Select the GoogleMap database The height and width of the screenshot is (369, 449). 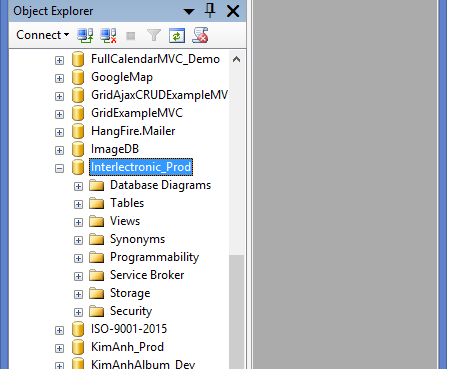122,77
